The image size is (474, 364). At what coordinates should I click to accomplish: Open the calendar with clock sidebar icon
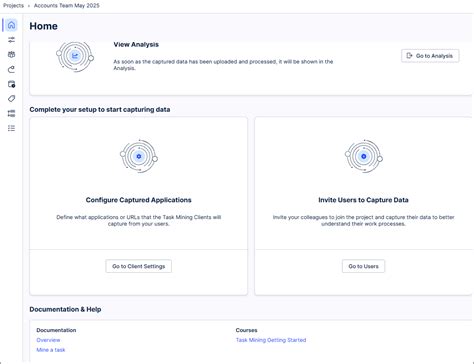tap(11, 84)
